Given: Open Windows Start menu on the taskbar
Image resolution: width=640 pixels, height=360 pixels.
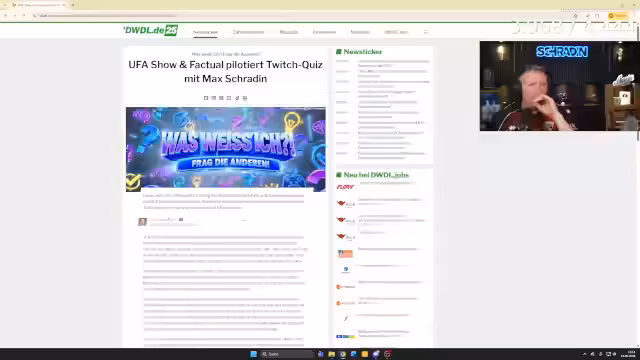Looking at the screenshot, I should (x=253, y=354).
